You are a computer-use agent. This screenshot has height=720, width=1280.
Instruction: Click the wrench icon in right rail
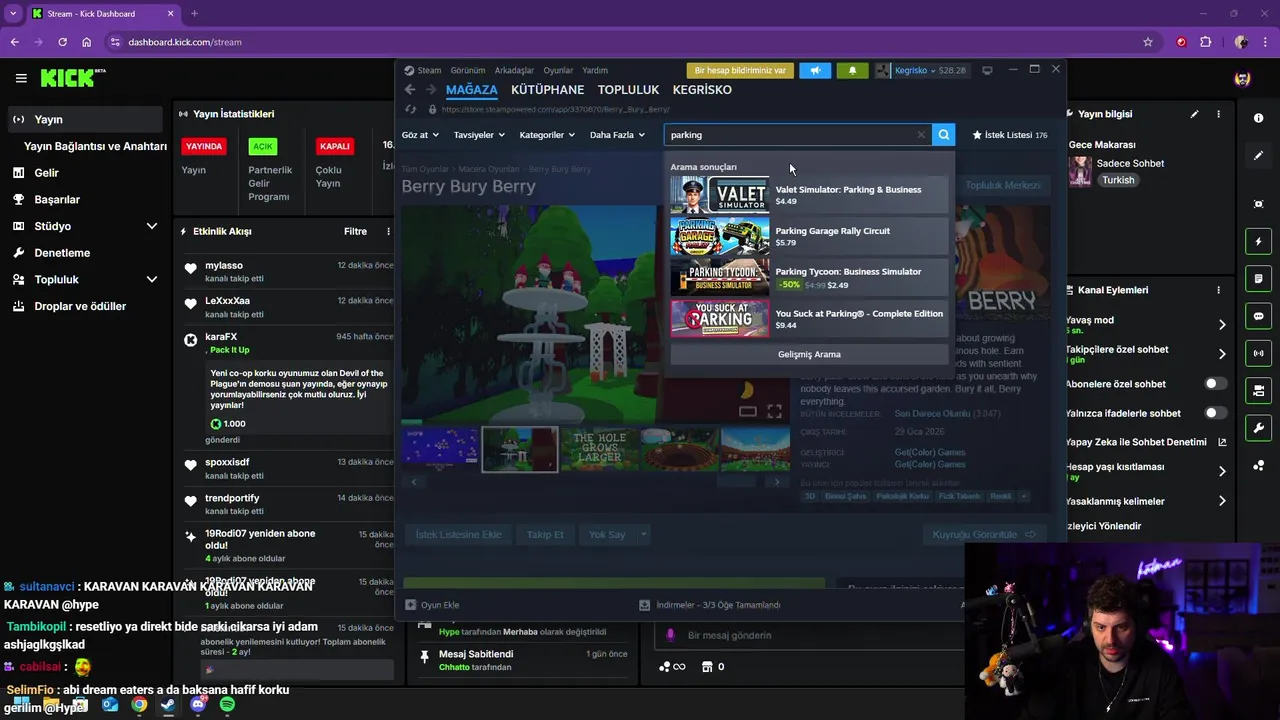coord(1258,428)
